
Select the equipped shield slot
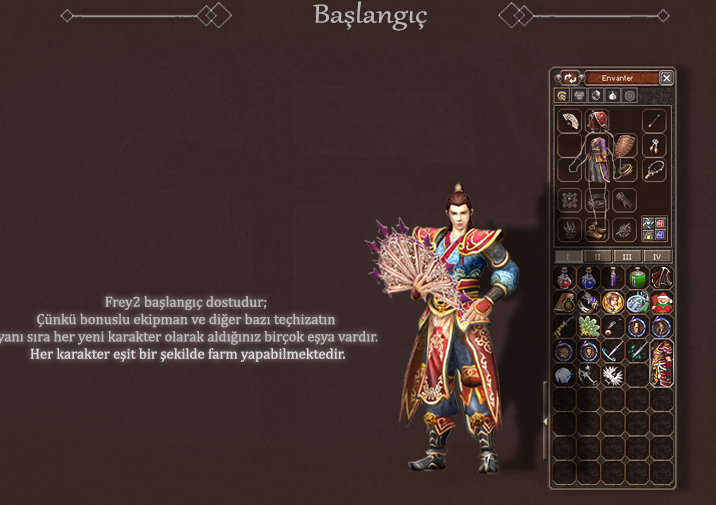tap(624, 146)
